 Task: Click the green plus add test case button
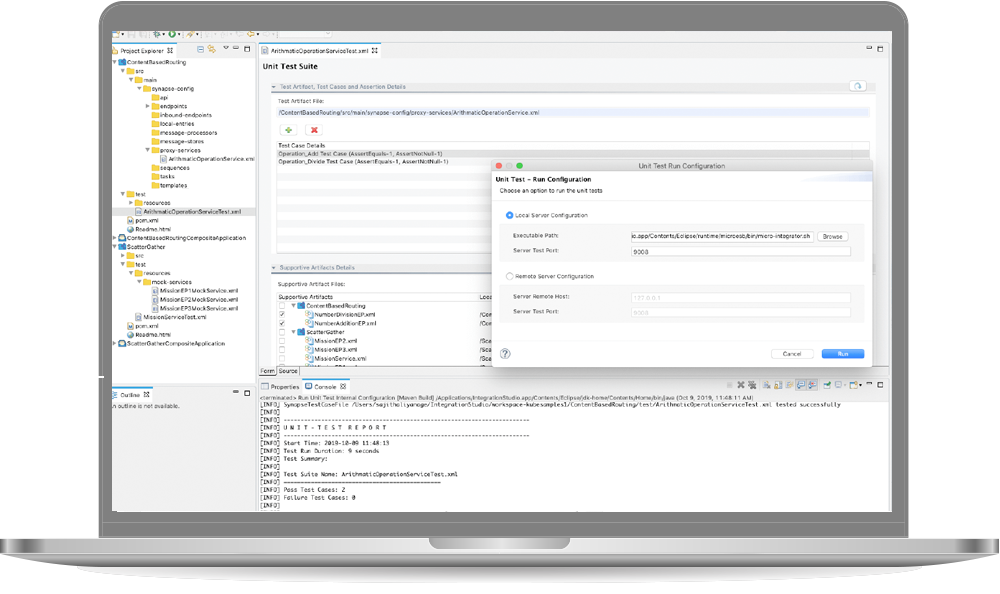coord(288,130)
